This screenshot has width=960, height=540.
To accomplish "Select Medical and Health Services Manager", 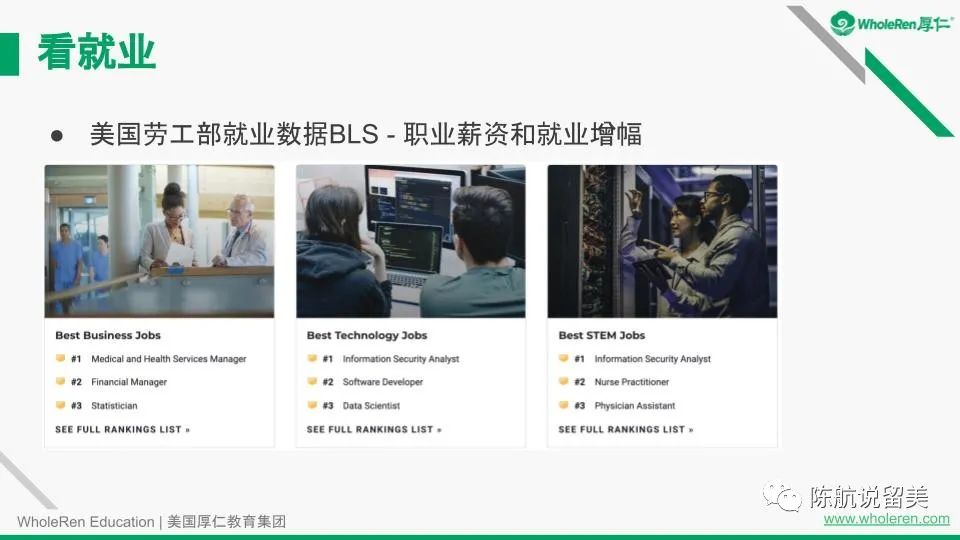I will pyautogui.click(x=168, y=359).
